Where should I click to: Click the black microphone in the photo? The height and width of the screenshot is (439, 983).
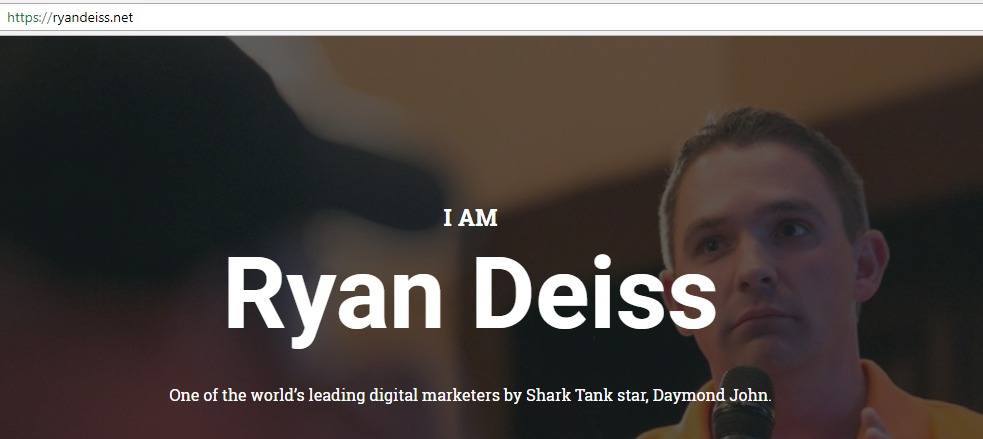743,405
